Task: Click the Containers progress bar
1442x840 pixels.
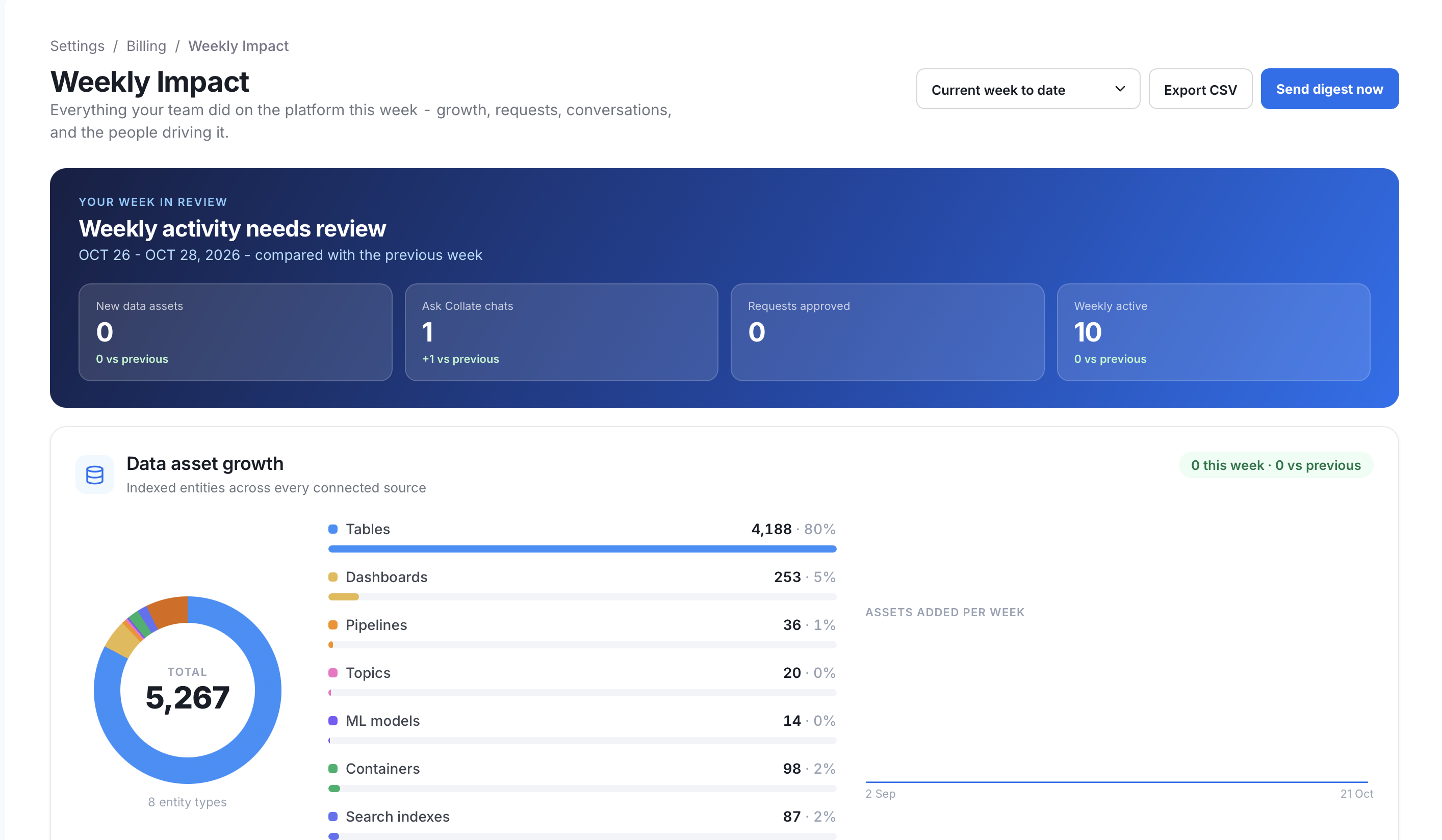Action: (x=582, y=789)
